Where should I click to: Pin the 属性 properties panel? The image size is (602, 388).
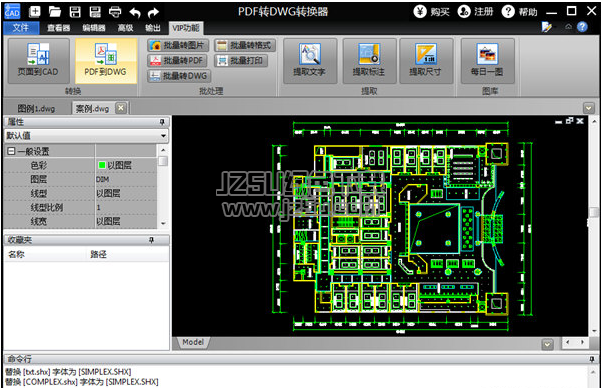[162, 122]
